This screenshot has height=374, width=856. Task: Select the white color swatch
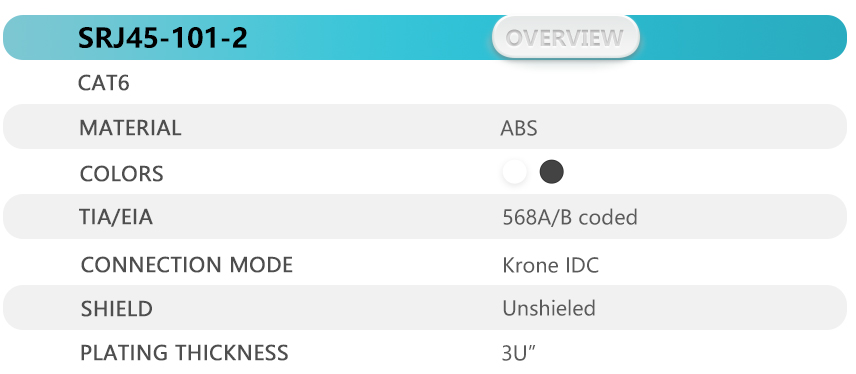point(514,171)
